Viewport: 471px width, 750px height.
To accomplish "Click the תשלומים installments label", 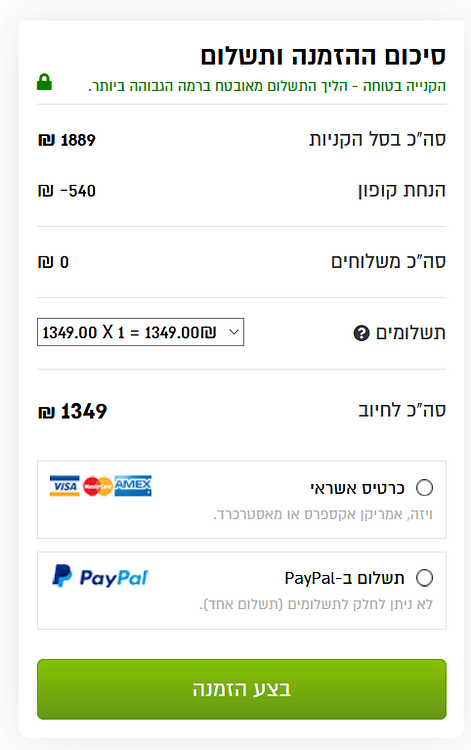I will 411,333.
